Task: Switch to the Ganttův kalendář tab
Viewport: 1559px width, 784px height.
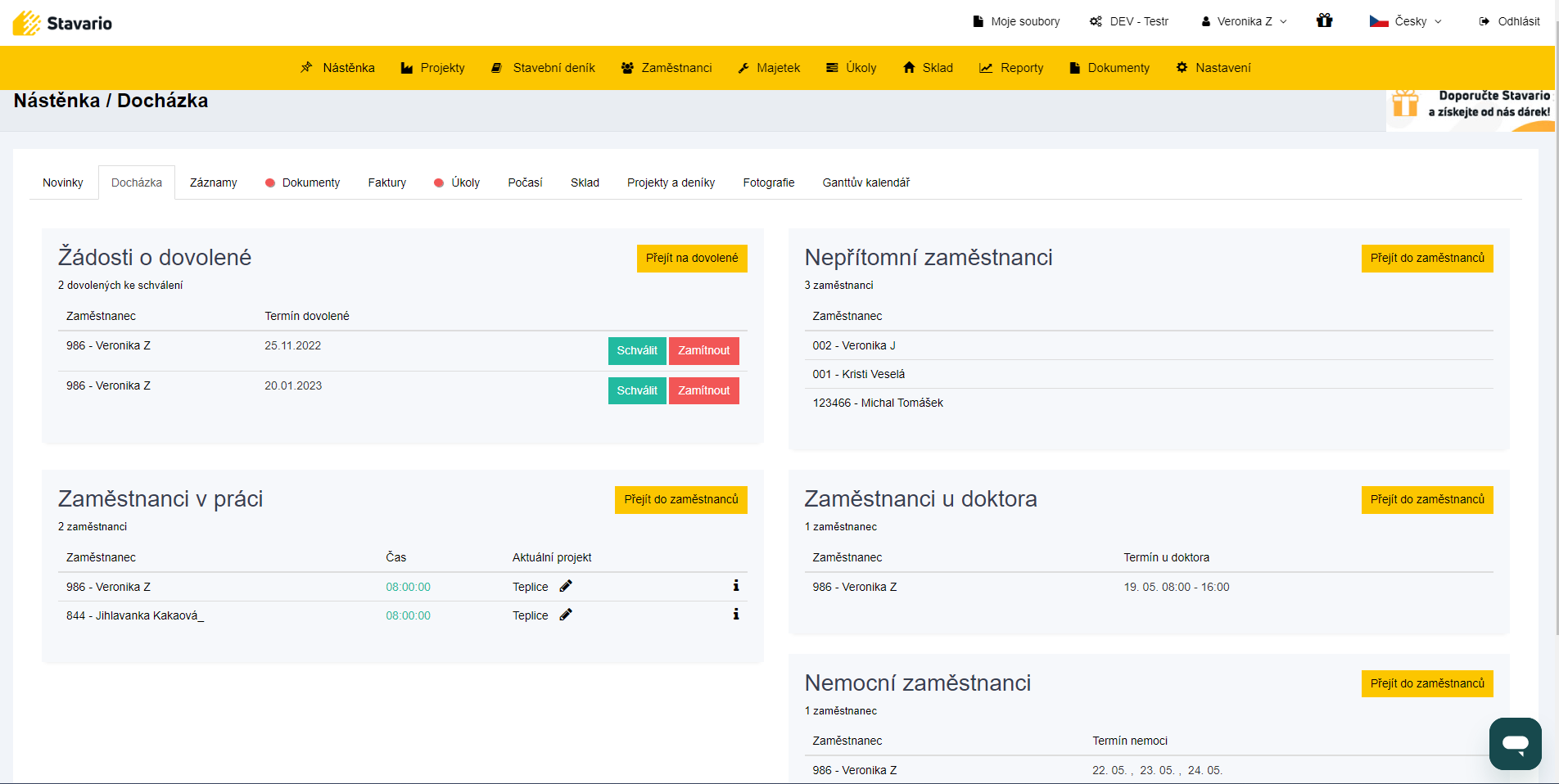Action: (865, 182)
